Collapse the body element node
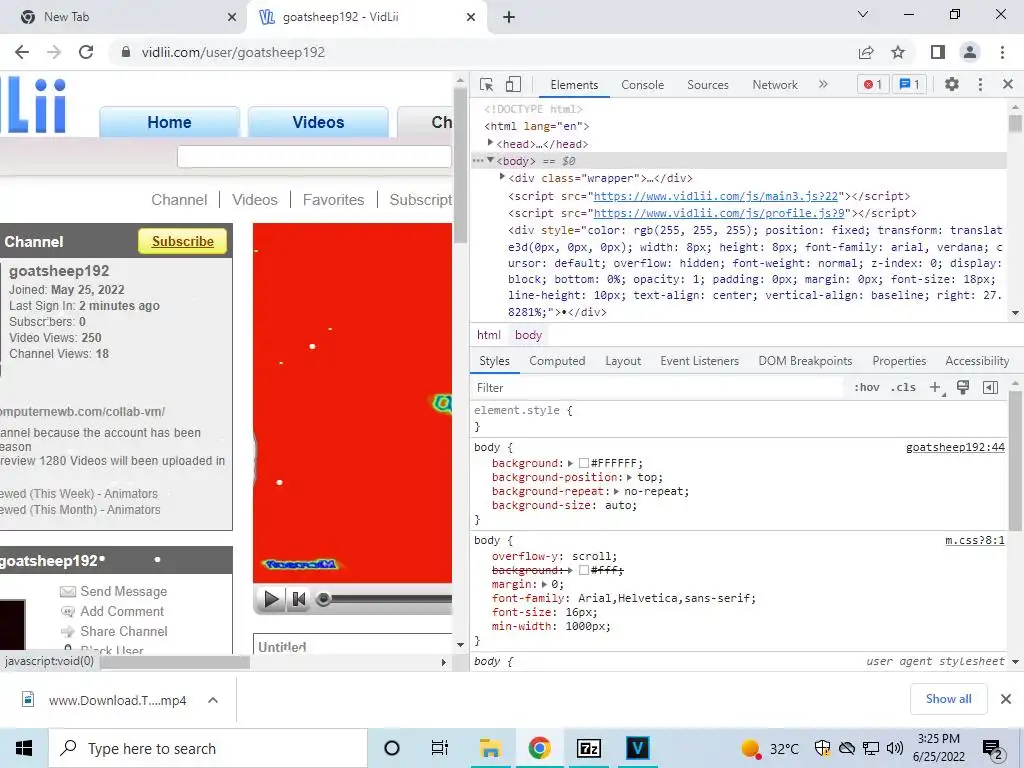Viewport: 1024px width, 768px height. tap(490, 160)
